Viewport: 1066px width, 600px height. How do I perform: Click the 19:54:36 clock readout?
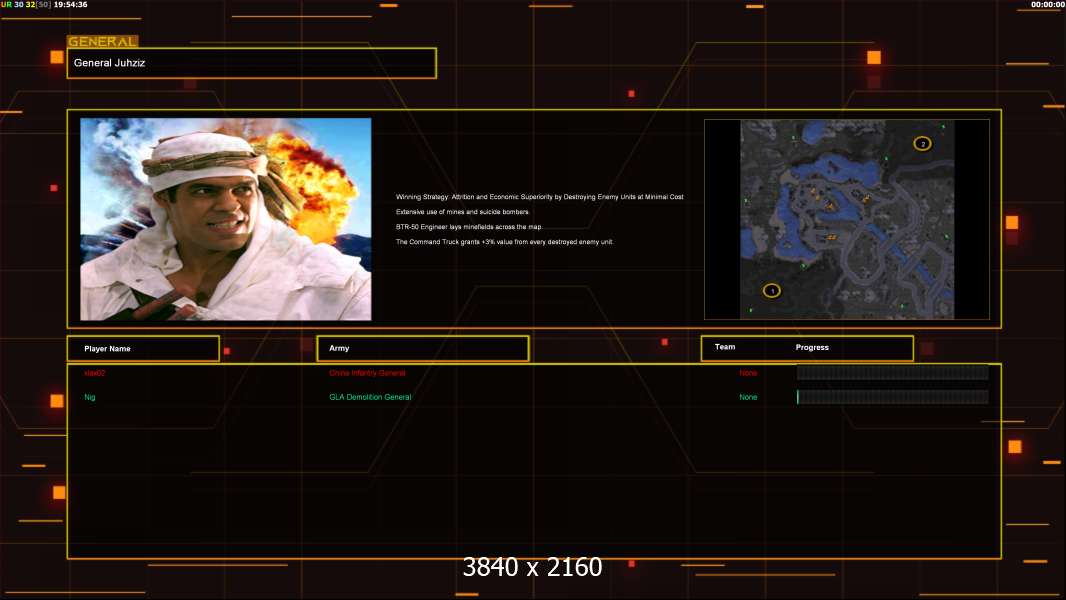[x=70, y=5]
